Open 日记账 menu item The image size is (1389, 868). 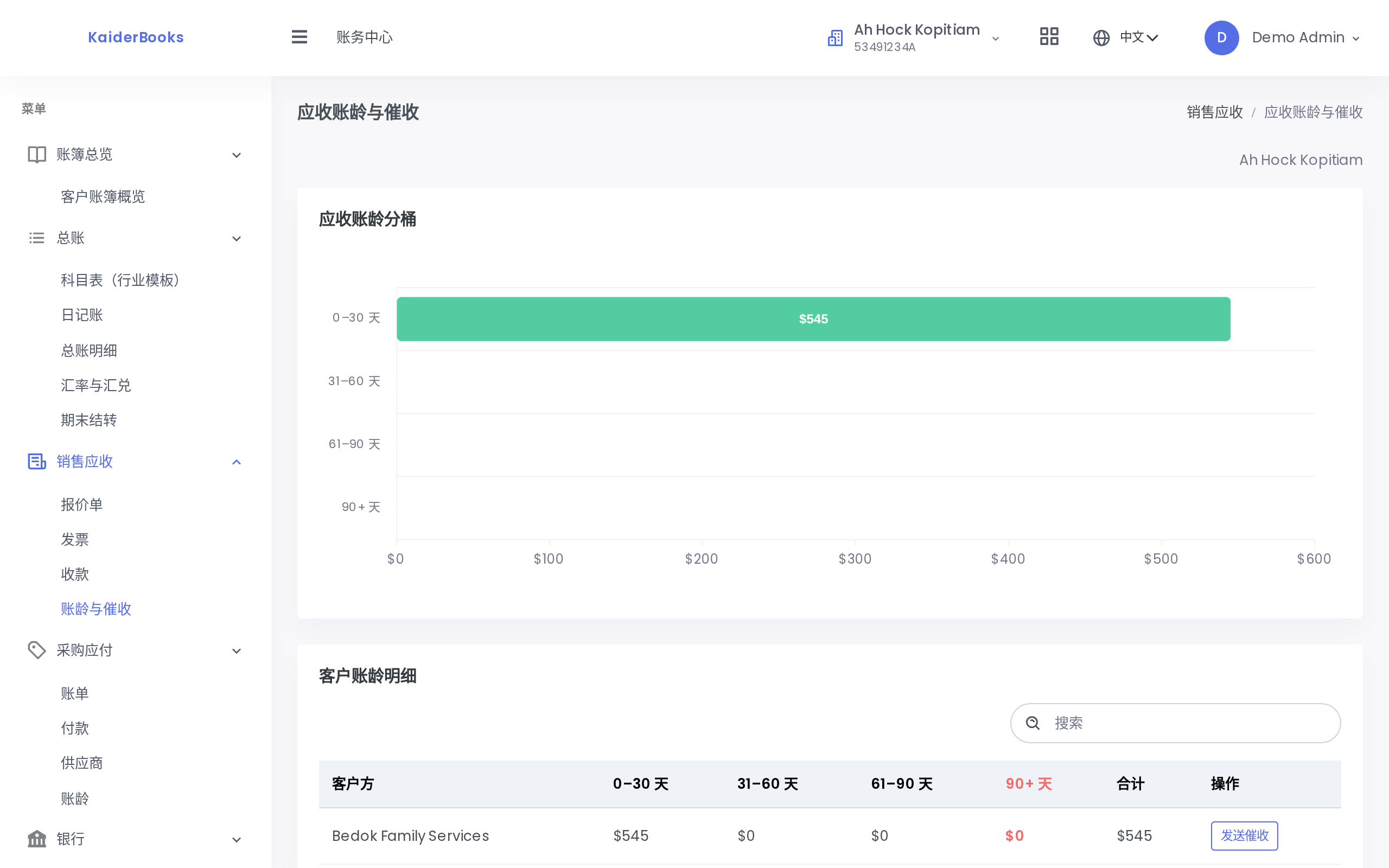point(81,315)
